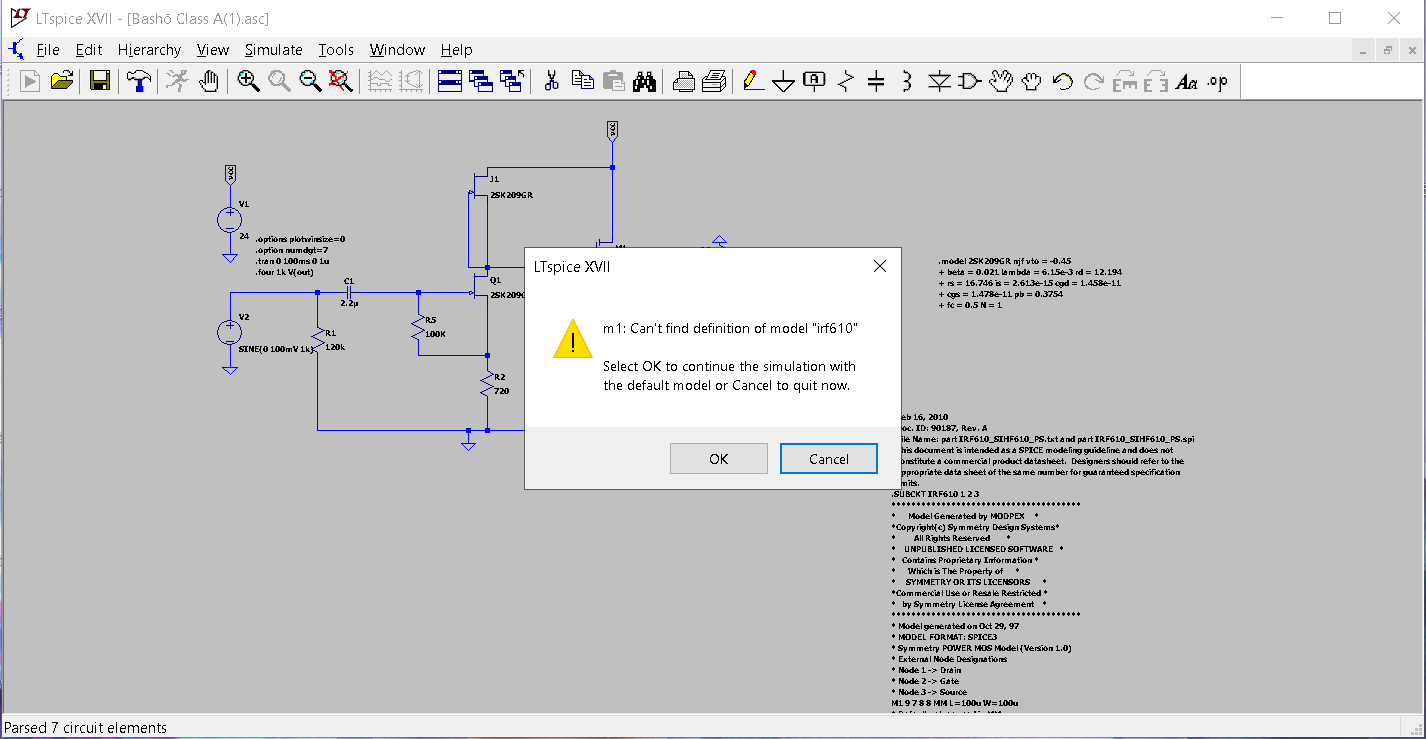Zoom out with the minus magnifier
Image resolution: width=1426 pixels, height=739 pixels.
310,82
